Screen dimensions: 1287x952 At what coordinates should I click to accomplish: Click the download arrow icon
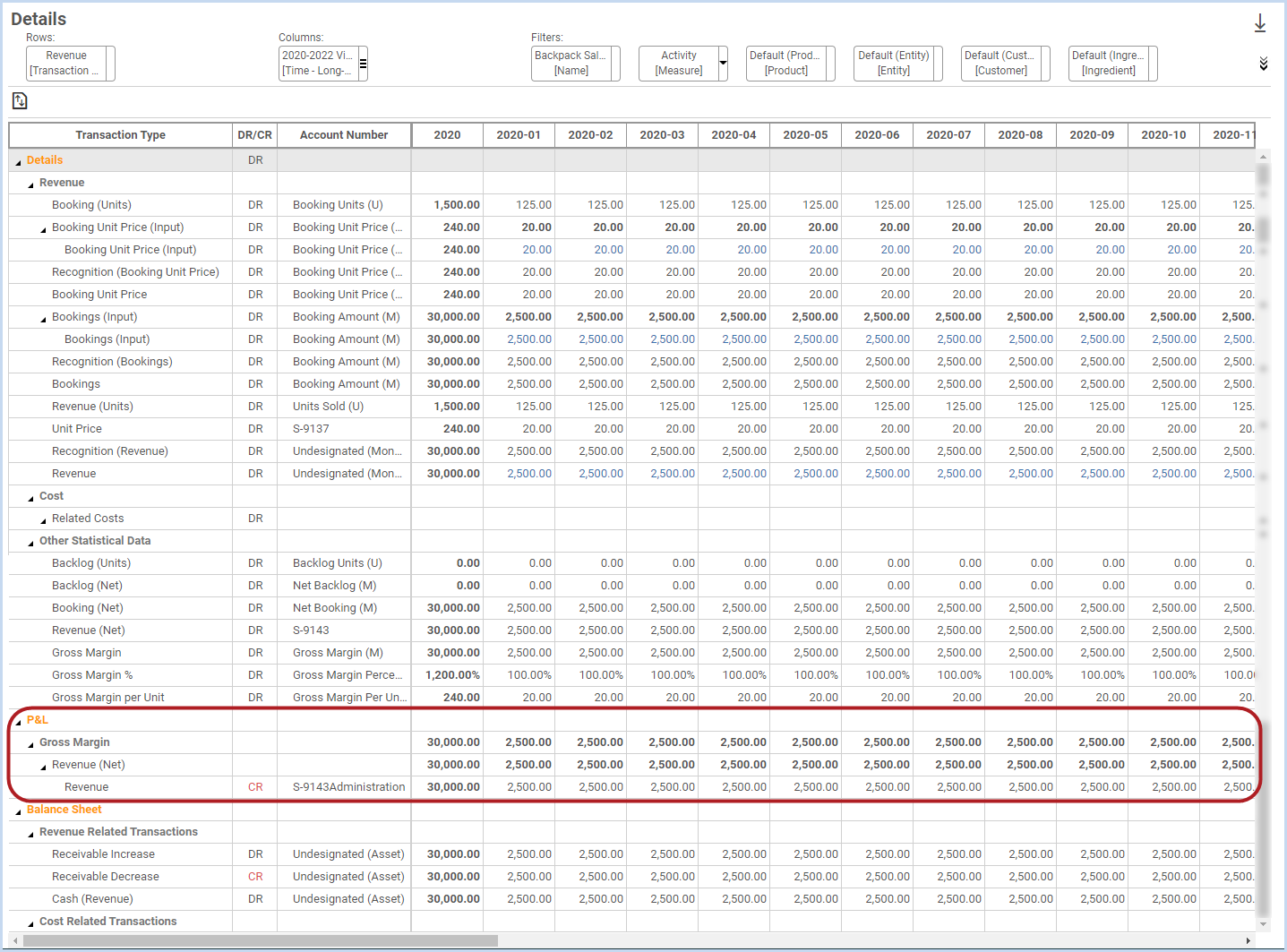pos(1260,23)
